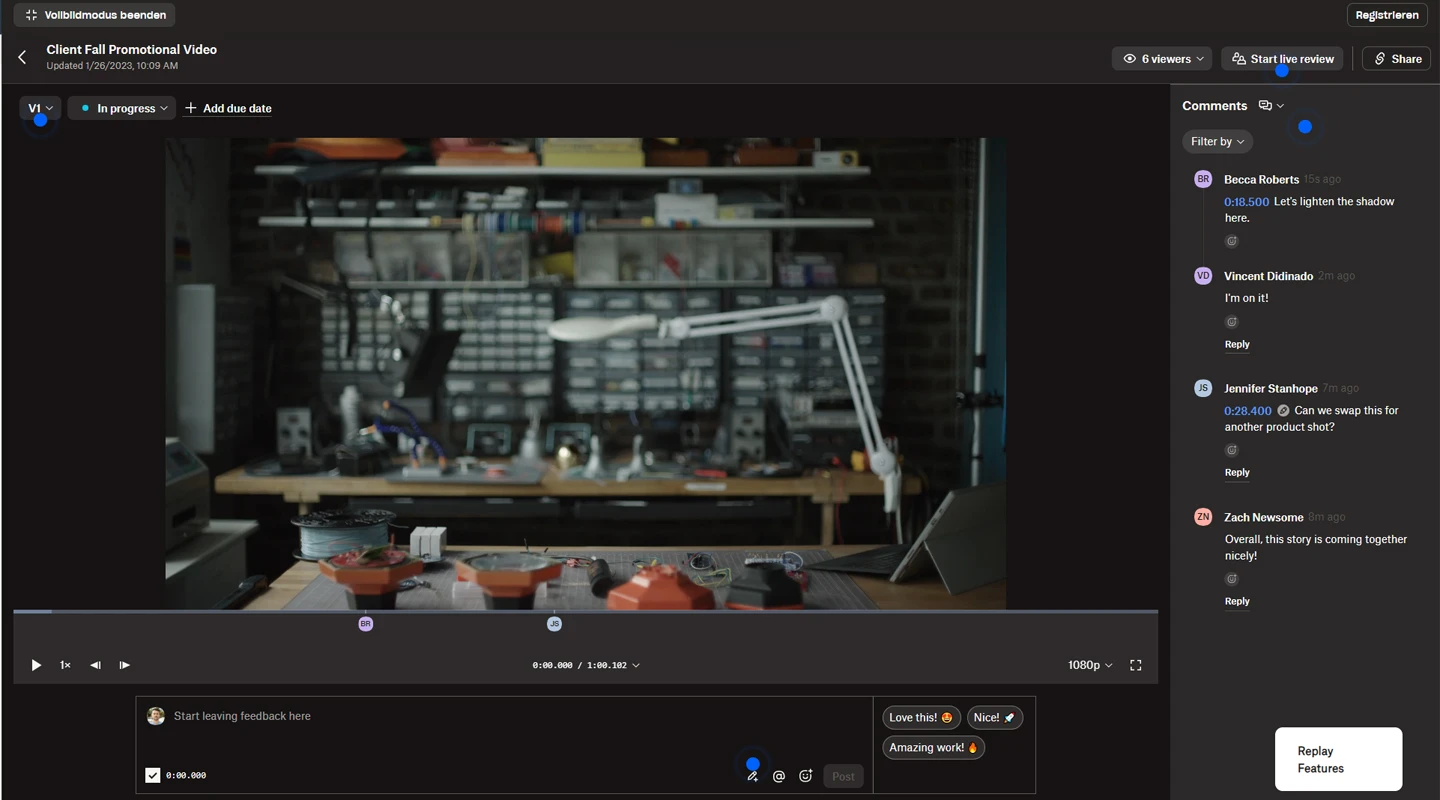The height and width of the screenshot is (800, 1440).
Task: Insert the 'Amazing work!' quick reaction
Action: pyautogui.click(x=933, y=747)
